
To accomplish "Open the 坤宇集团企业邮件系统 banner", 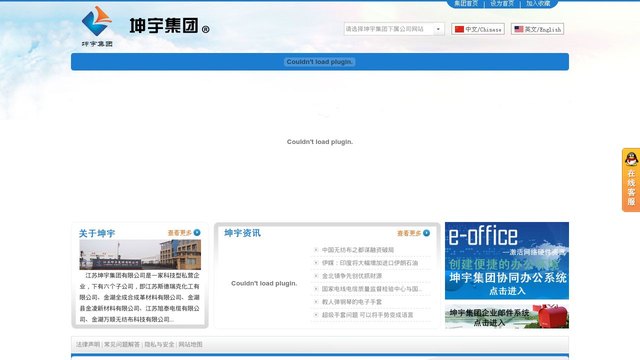I will click(x=507, y=316).
